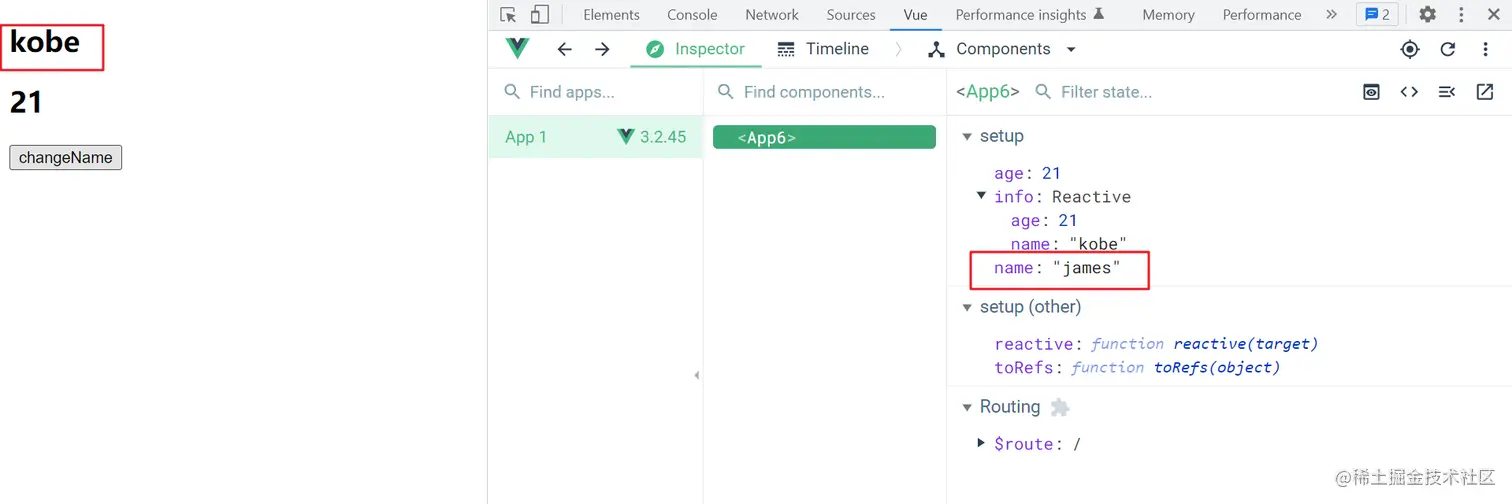
Task: Open component in editor icon
Action: [x=1485, y=92]
